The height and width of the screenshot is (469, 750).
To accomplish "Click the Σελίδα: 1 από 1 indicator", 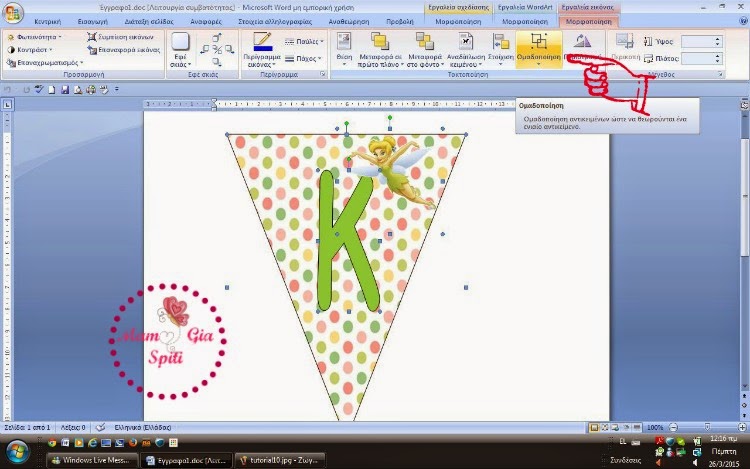I will coord(27,427).
